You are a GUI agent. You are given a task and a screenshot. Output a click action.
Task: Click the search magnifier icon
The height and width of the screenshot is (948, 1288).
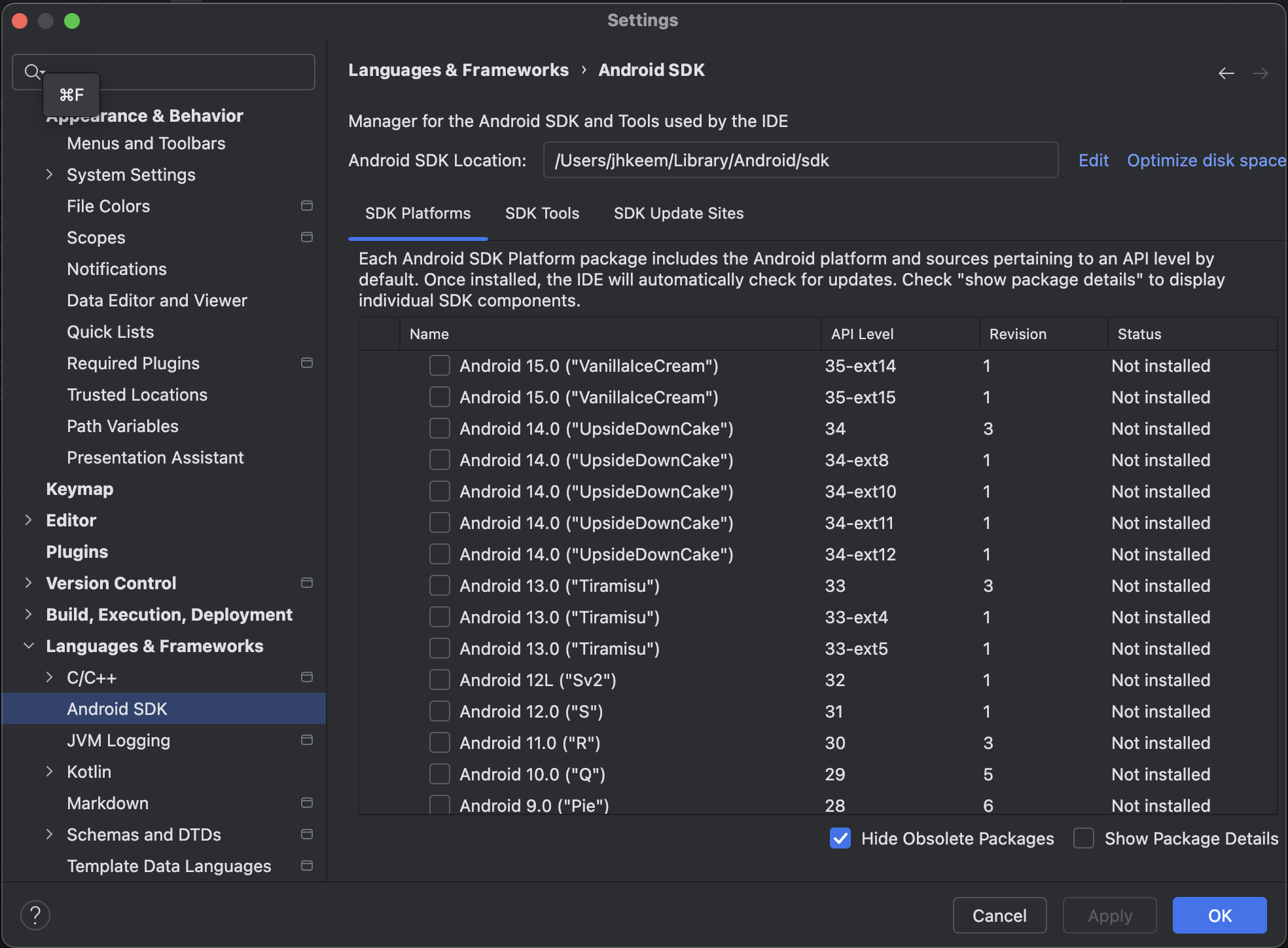[31, 71]
